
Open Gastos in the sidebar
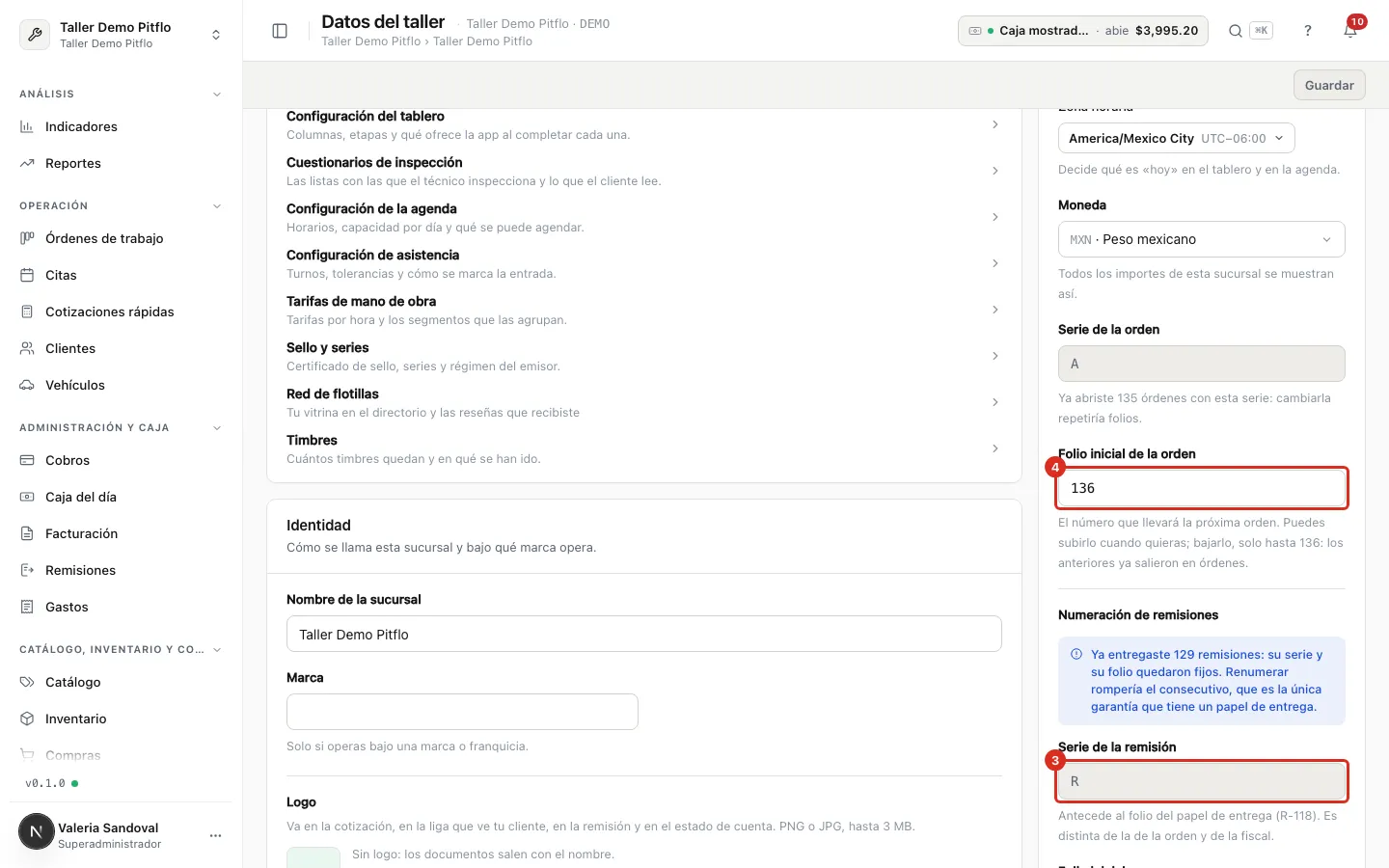[122, 607]
